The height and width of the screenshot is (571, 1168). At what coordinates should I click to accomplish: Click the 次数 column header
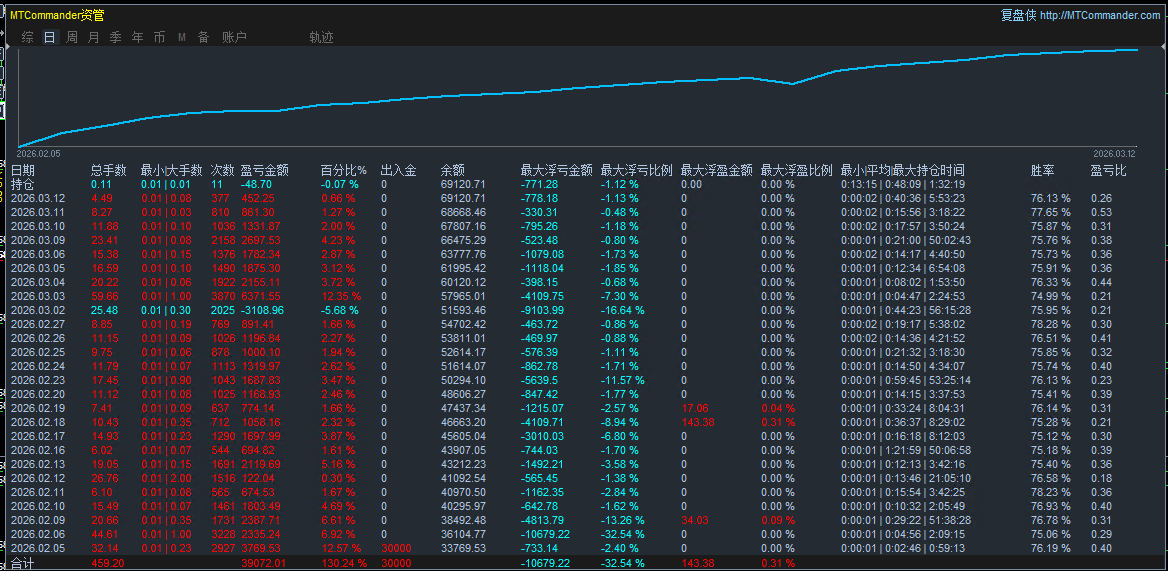click(x=222, y=170)
